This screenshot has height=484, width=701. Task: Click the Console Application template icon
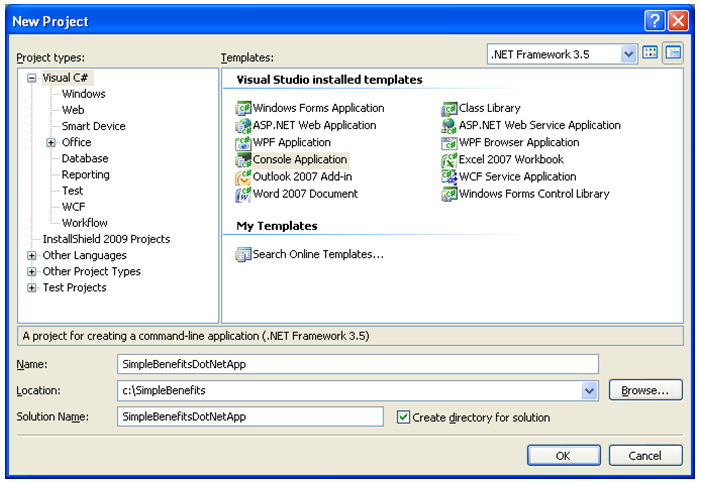243,160
